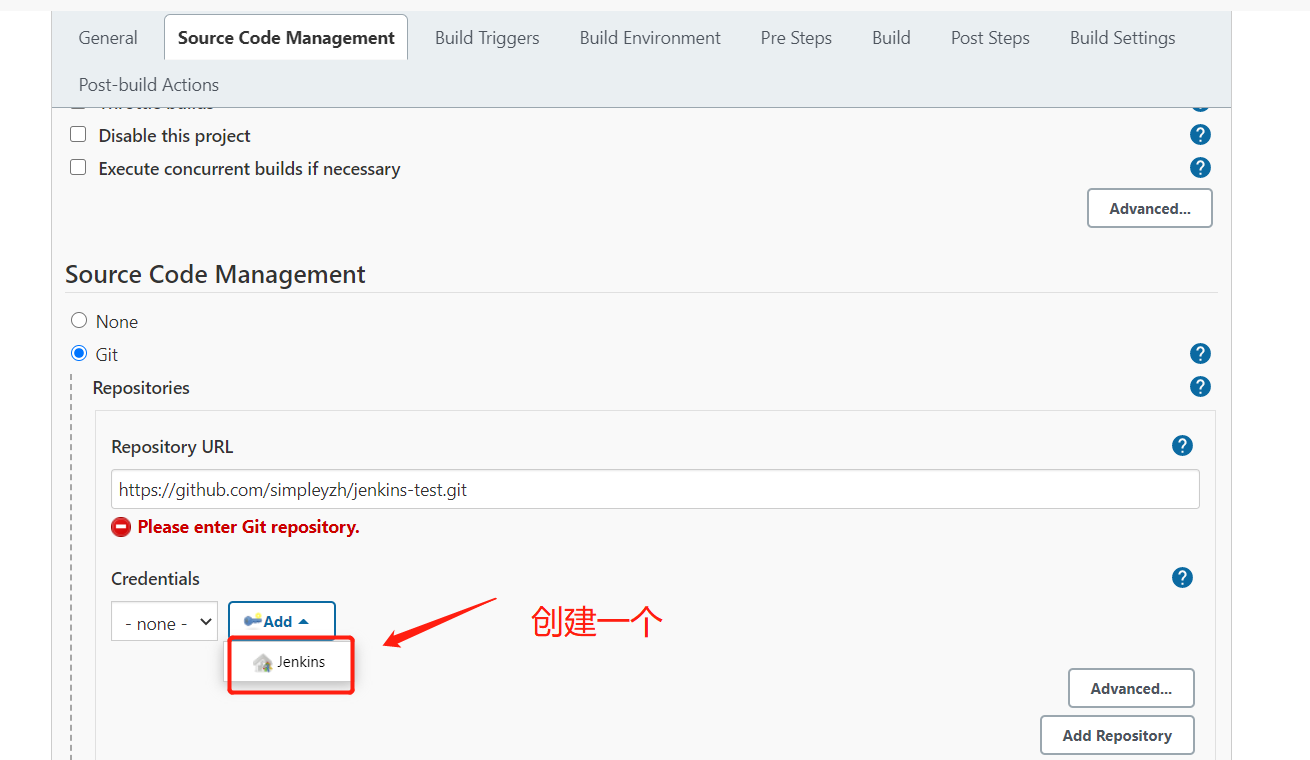
Task: Click the Credentials label
Action: tap(155, 578)
